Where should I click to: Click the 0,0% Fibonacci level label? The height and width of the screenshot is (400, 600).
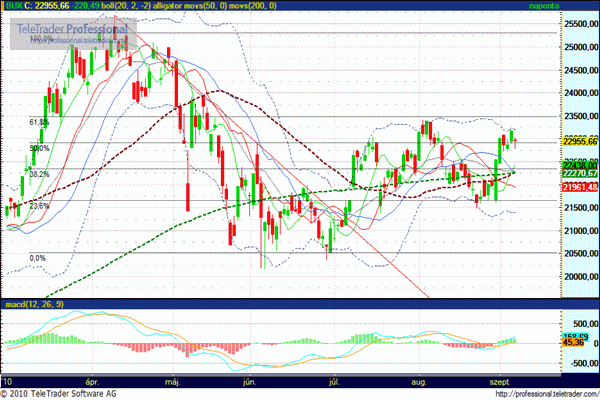click(x=38, y=258)
